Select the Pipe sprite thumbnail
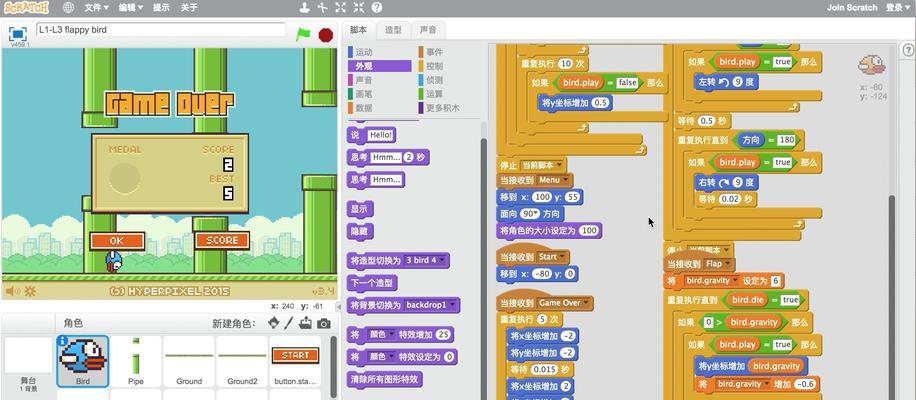 136,361
